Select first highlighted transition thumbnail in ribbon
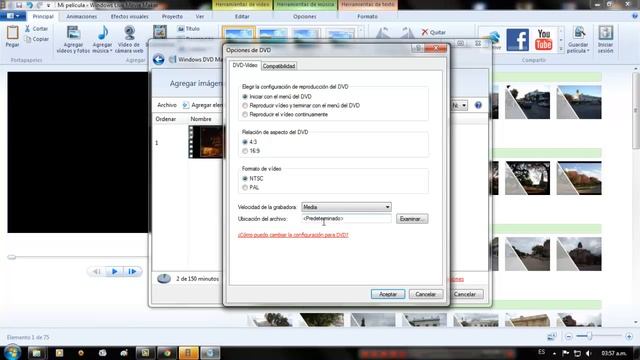This screenshot has width=640, height=360. tap(239, 36)
